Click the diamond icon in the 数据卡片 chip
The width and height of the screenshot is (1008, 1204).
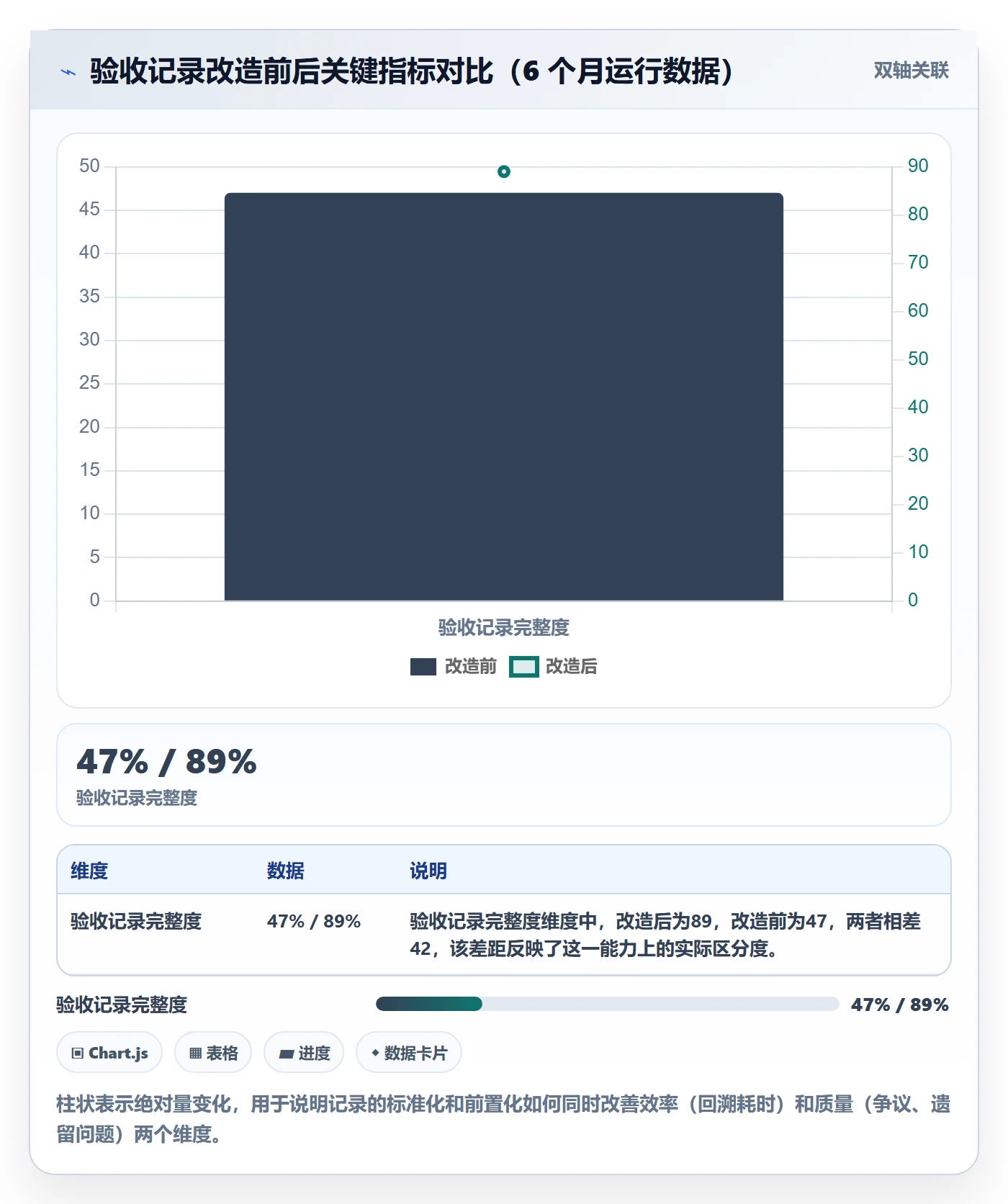[375, 1053]
